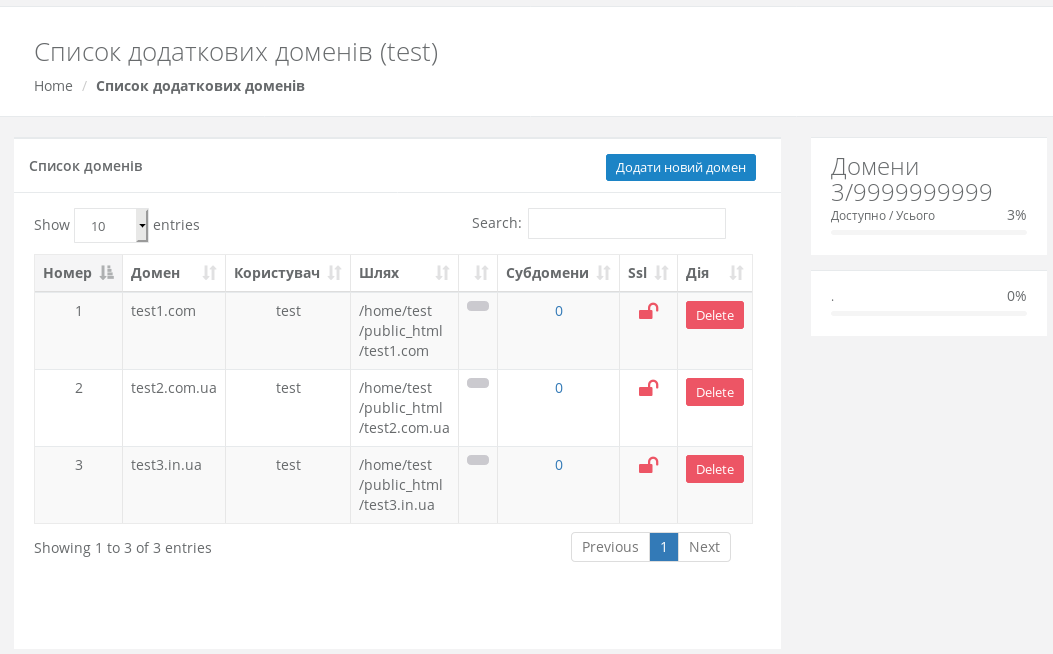Screen dimensions: 1053x654
Task: Sort the table by Шлях column
Action: coord(403,273)
